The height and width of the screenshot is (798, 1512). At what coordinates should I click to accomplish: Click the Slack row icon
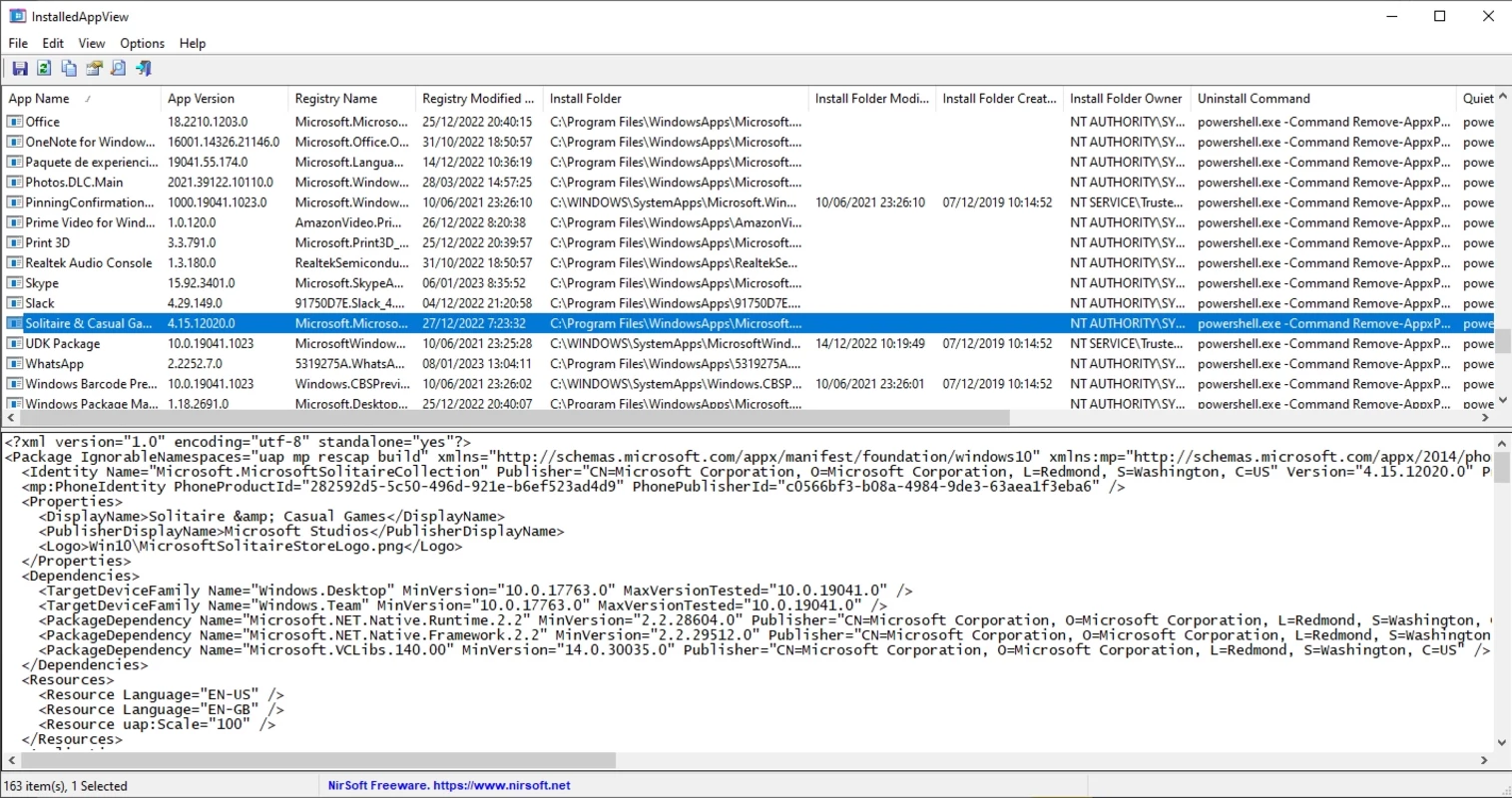pyautogui.click(x=15, y=303)
